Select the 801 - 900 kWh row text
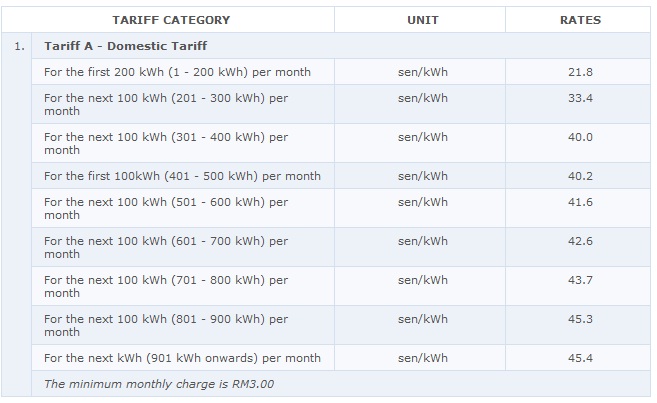Viewport: 657px width, 403px height. point(166,325)
